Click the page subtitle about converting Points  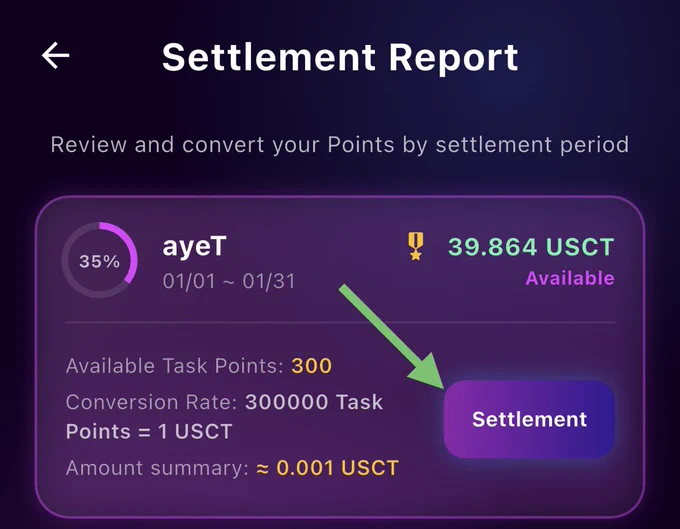[x=340, y=145]
